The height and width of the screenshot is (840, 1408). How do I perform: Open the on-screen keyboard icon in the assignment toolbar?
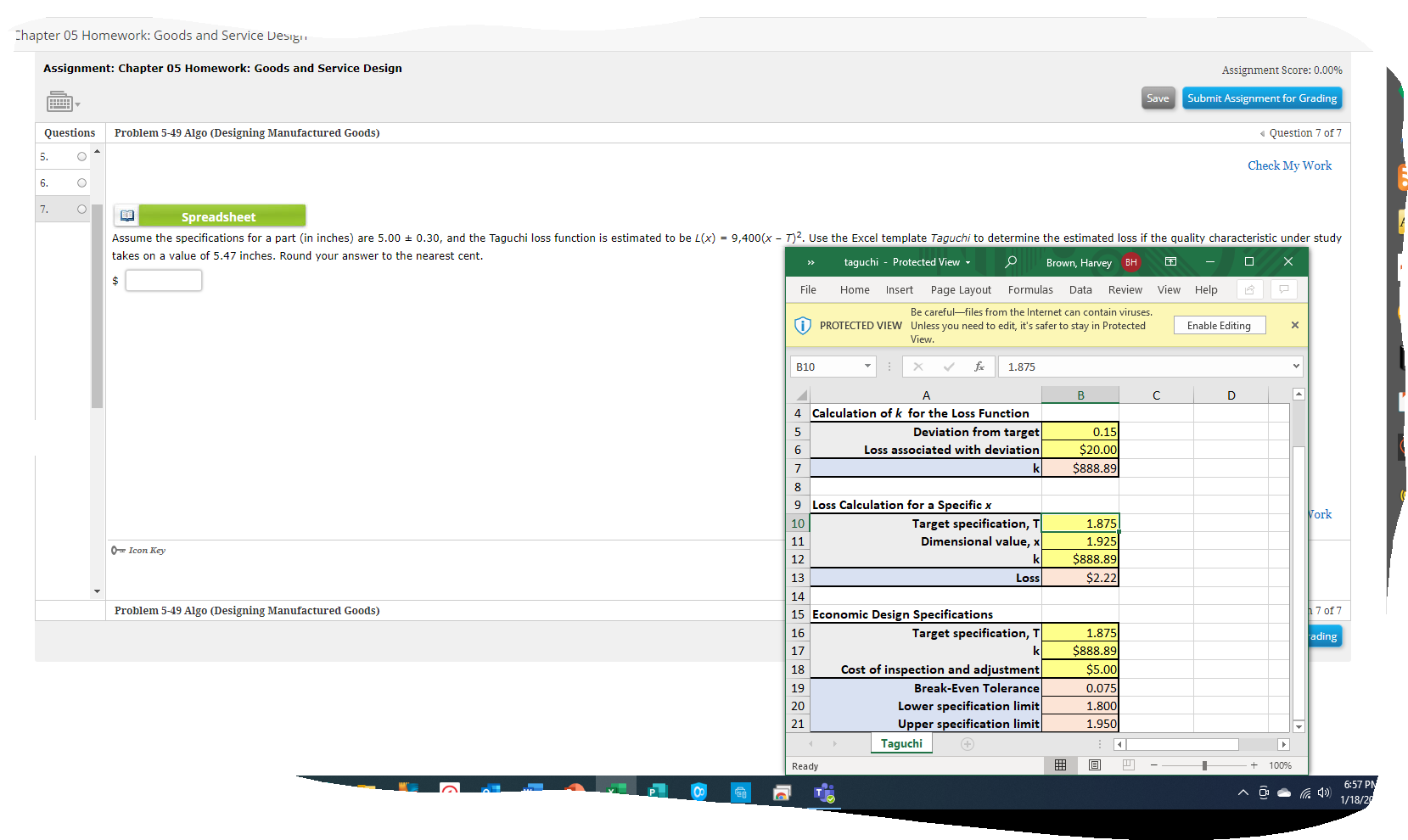(59, 103)
